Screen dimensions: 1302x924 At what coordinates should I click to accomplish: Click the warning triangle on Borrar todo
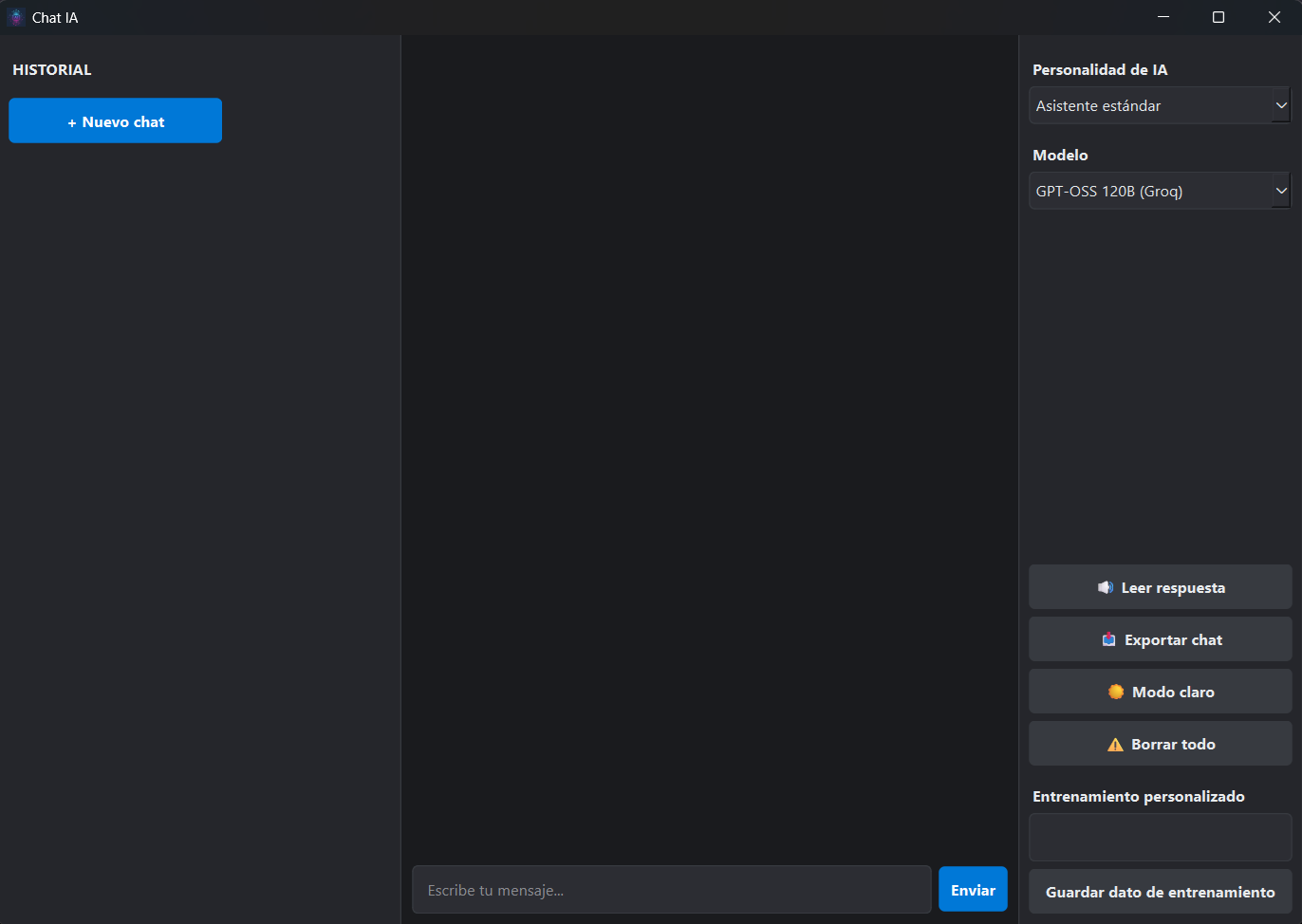[1115, 745]
